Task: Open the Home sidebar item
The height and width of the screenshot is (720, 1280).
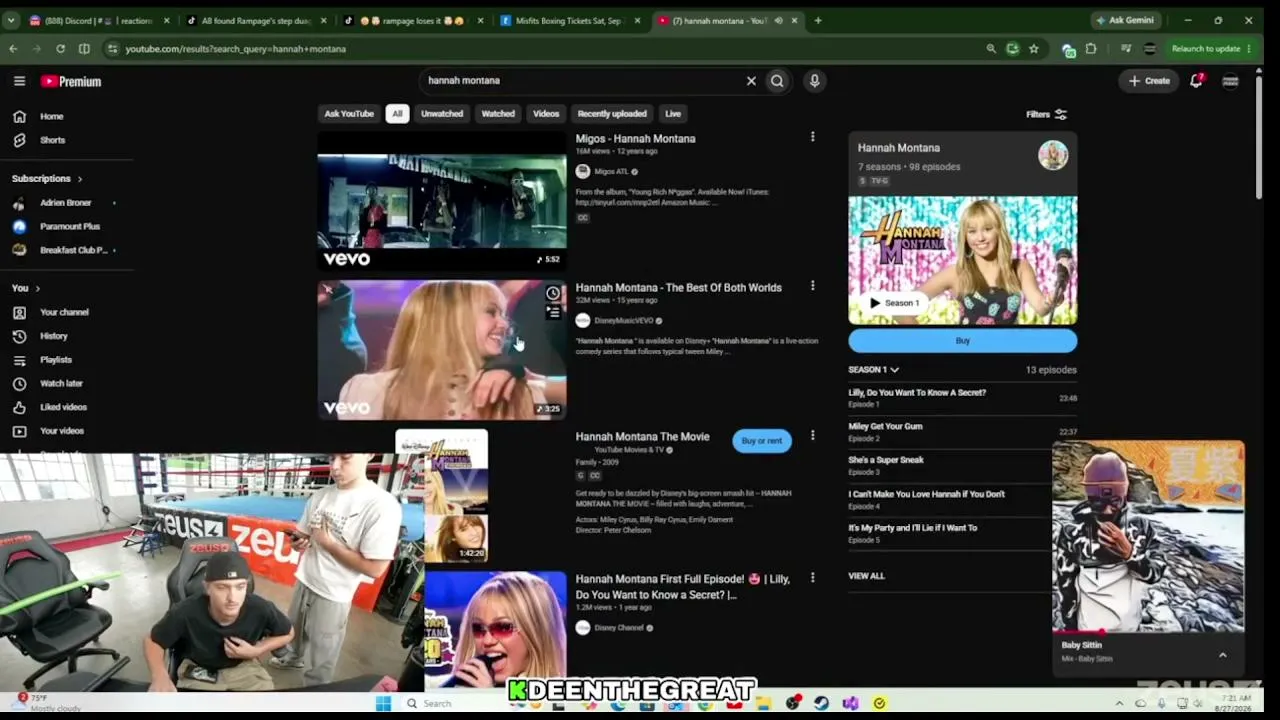Action: point(51,116)
